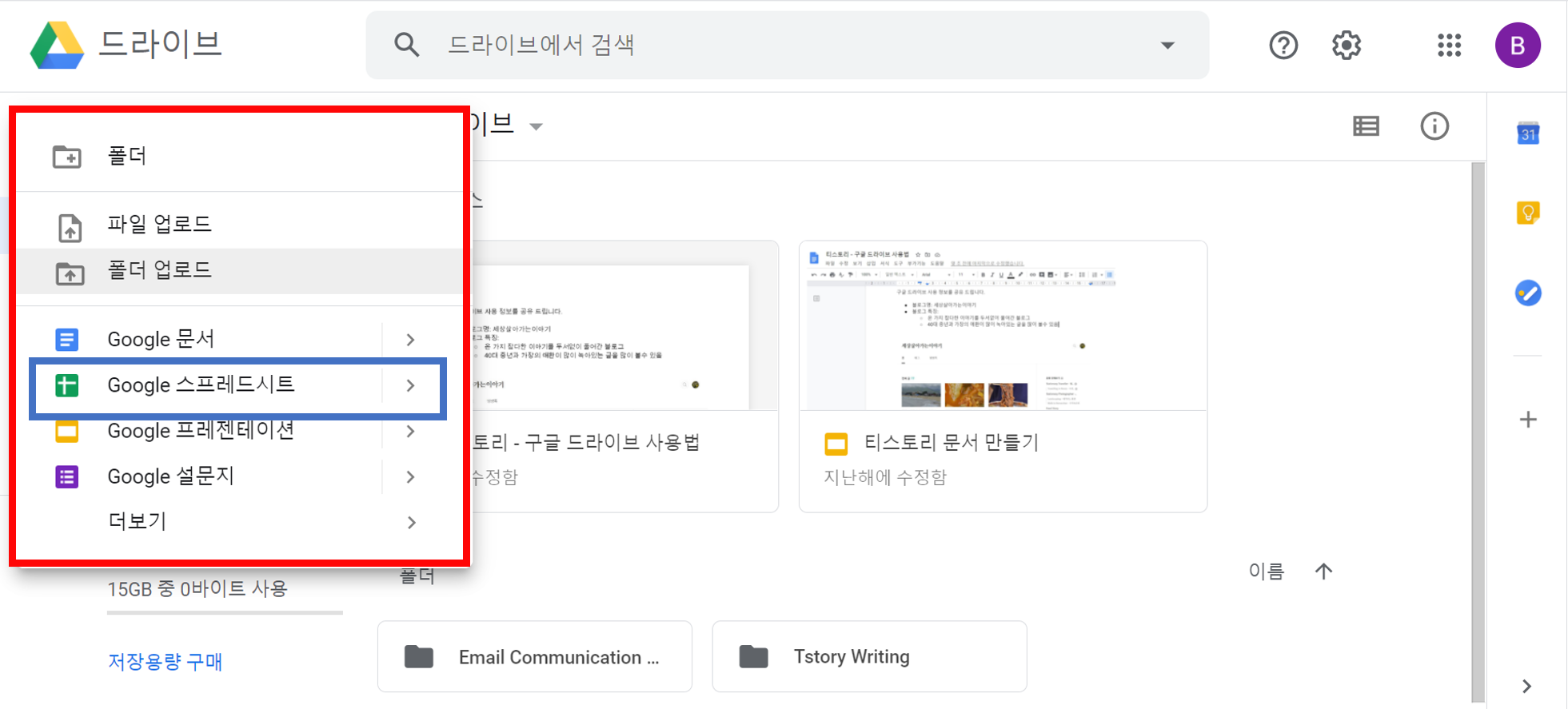Image resolution: width=1568 pixels, height=709 pixels.
Task: Expand Google 설문지 submenu arrow
Action: click(411, 477)
